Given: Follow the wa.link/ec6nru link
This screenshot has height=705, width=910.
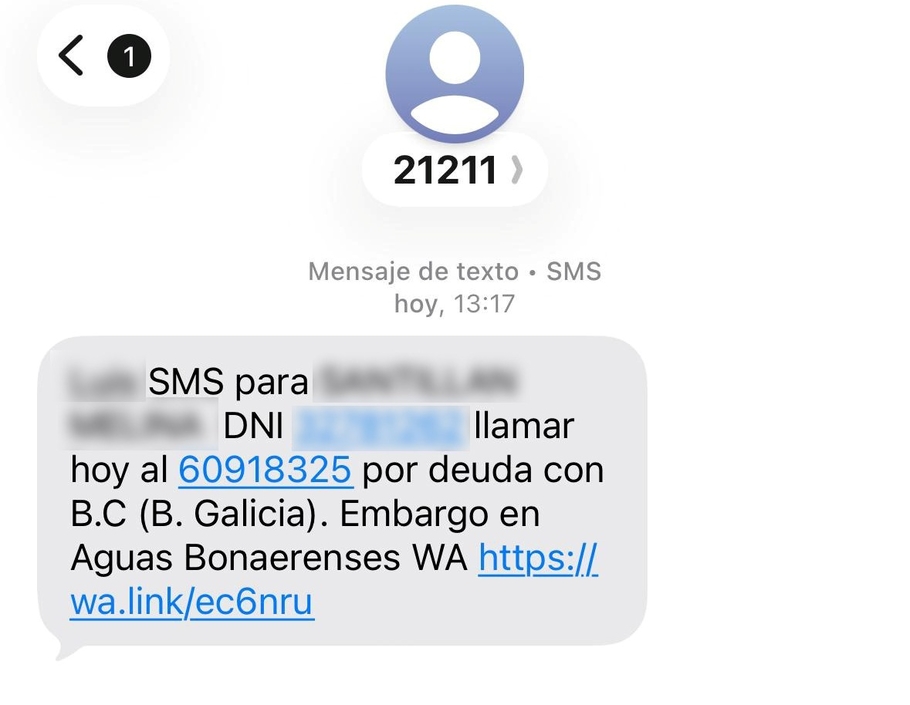Looking at the screenshot, I should pos(192,602).
